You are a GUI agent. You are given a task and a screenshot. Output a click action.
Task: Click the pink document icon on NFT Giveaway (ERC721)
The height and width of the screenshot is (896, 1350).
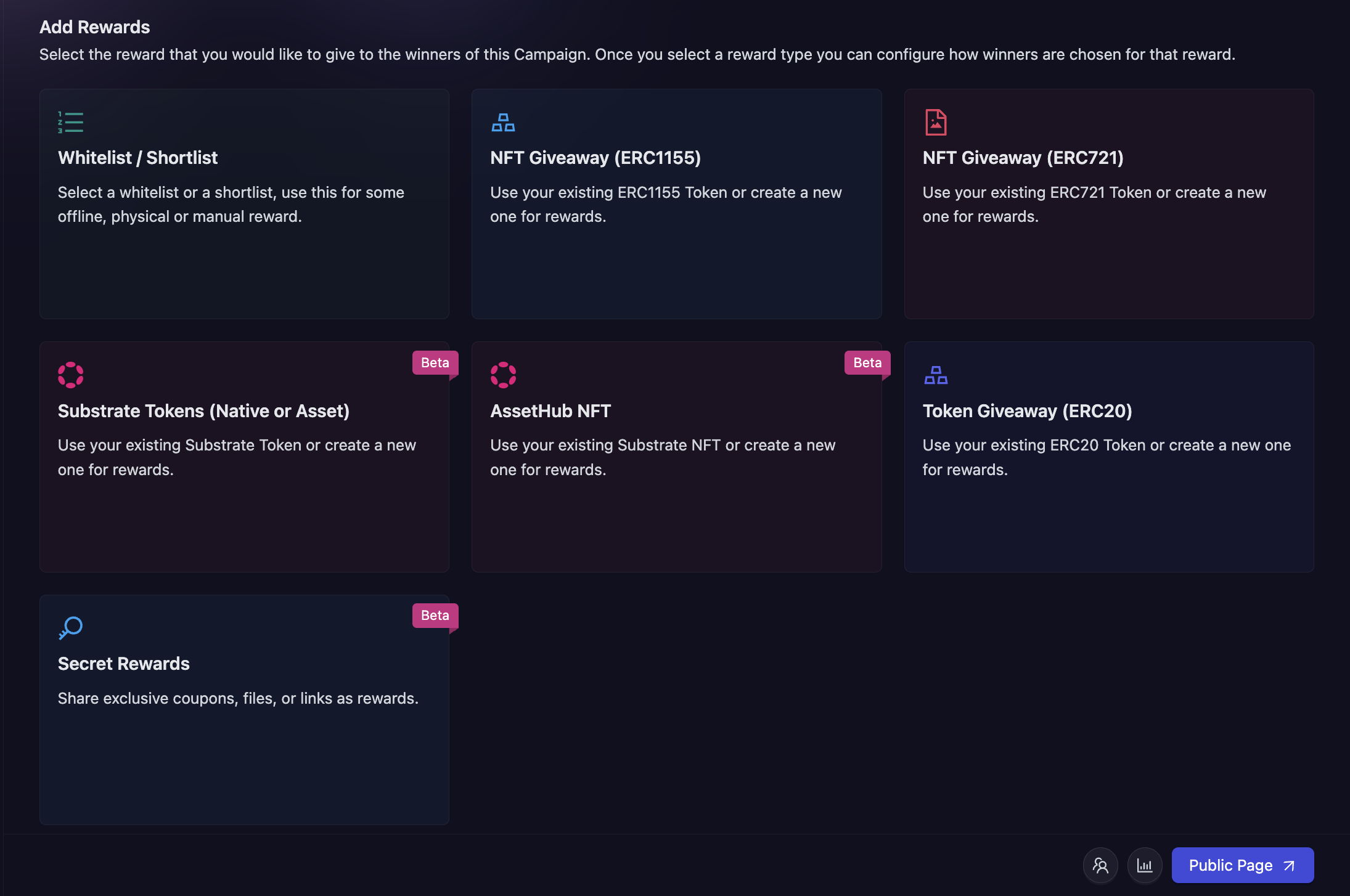tap(935, 122)
